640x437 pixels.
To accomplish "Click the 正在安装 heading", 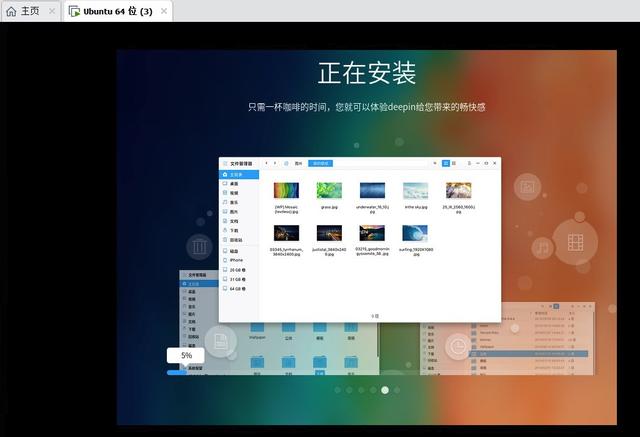I will (x=367, y=73).
